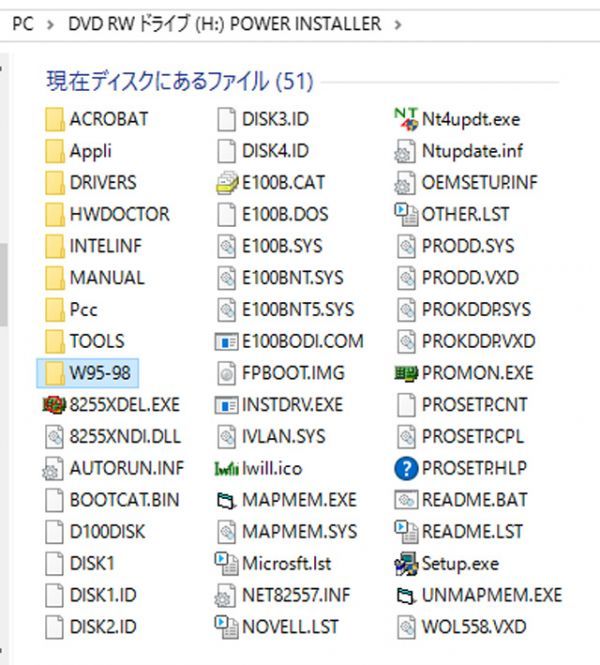Select the PROSETP.CNT file name
The image size is (600, 665).
[x=474, y=405]
